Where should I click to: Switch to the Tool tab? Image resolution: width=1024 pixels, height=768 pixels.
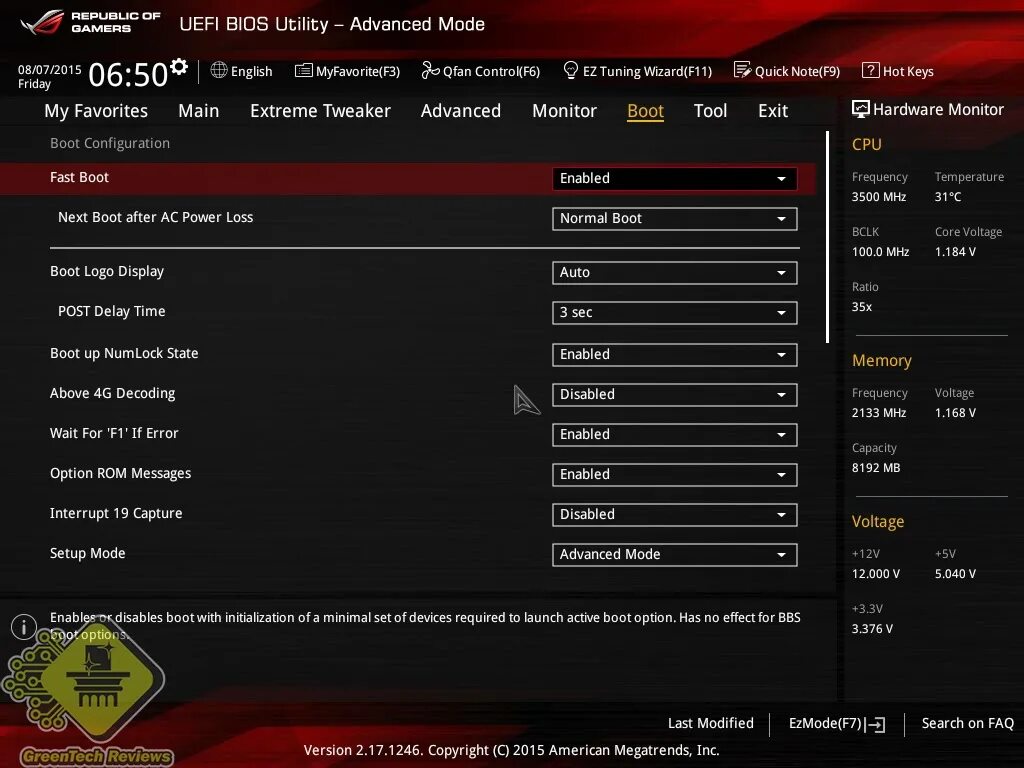[x=710, y=111]
